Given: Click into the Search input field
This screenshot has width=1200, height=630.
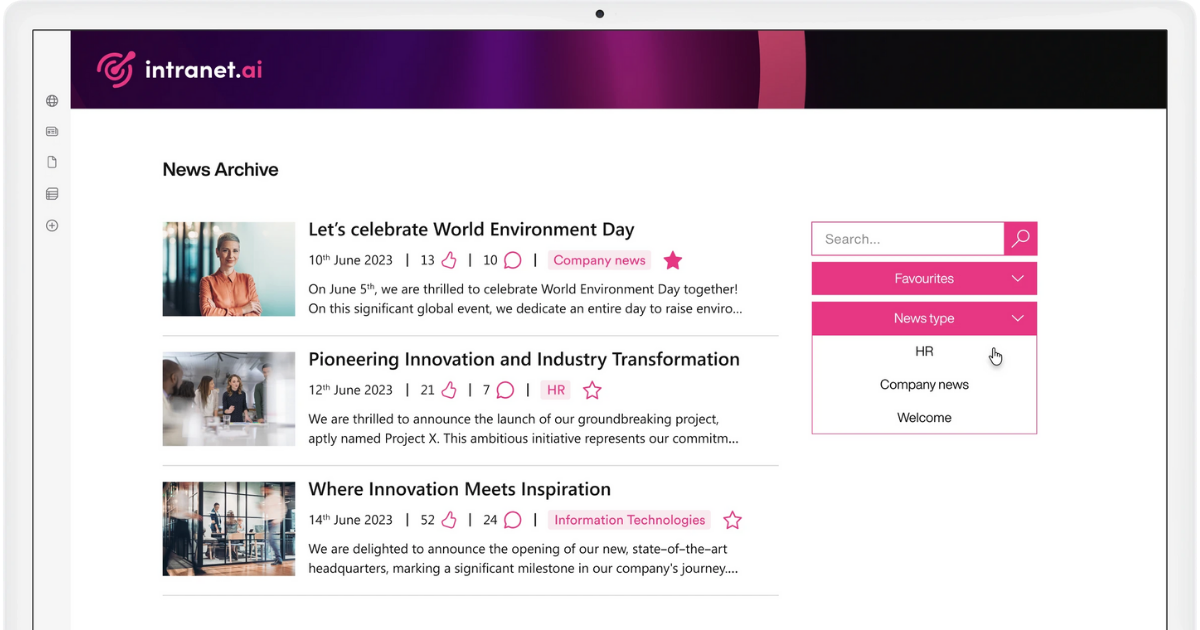Looking at the screenshot, I should tap(907, 239).
